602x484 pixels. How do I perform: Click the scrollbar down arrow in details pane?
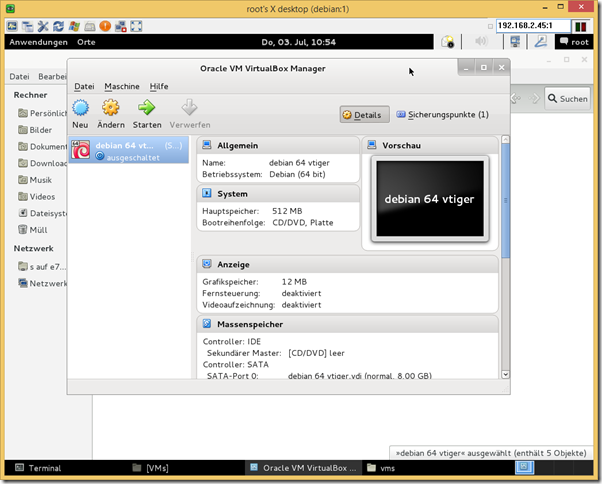click(x=506, y=374)
